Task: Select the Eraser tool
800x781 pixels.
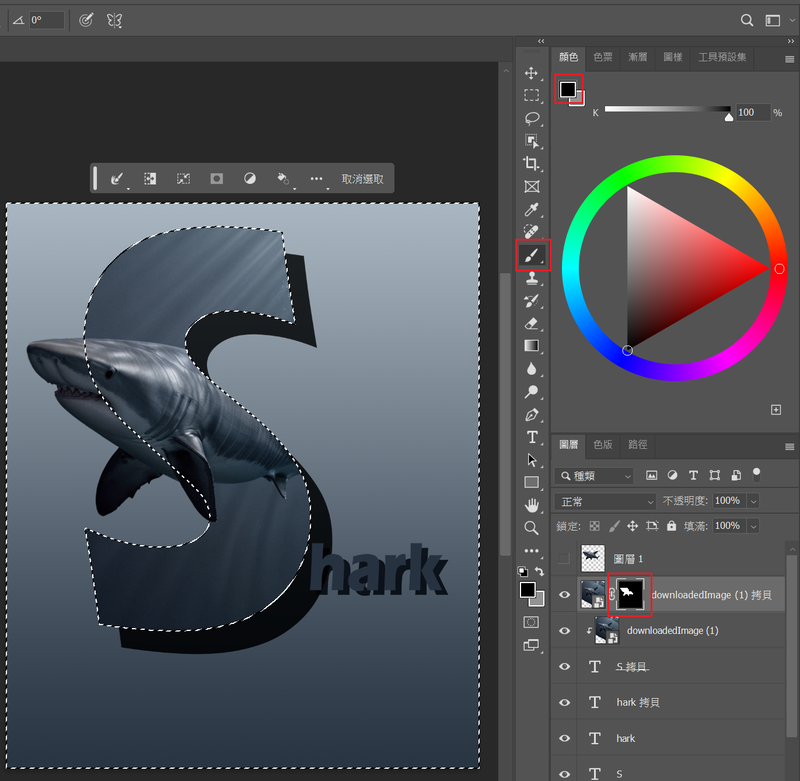Action: click(x=532, y=323)
